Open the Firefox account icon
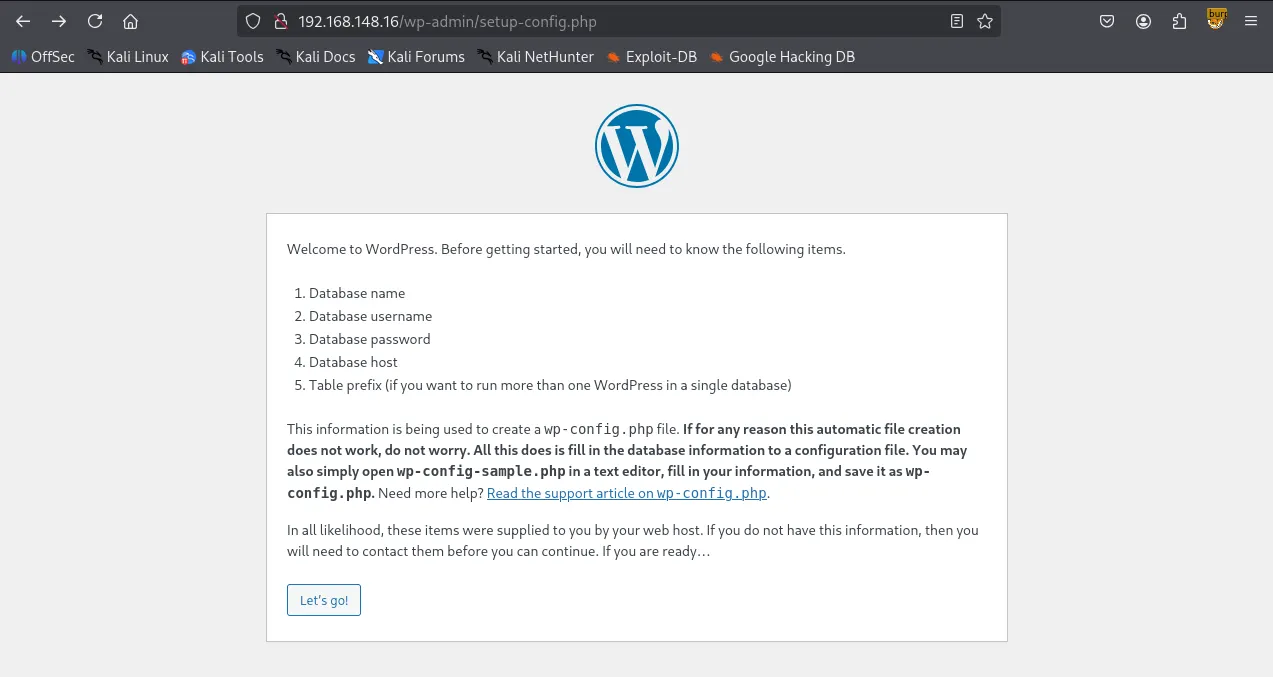The height and width of the screenshot is (677, 1273). click(1143, 21)
